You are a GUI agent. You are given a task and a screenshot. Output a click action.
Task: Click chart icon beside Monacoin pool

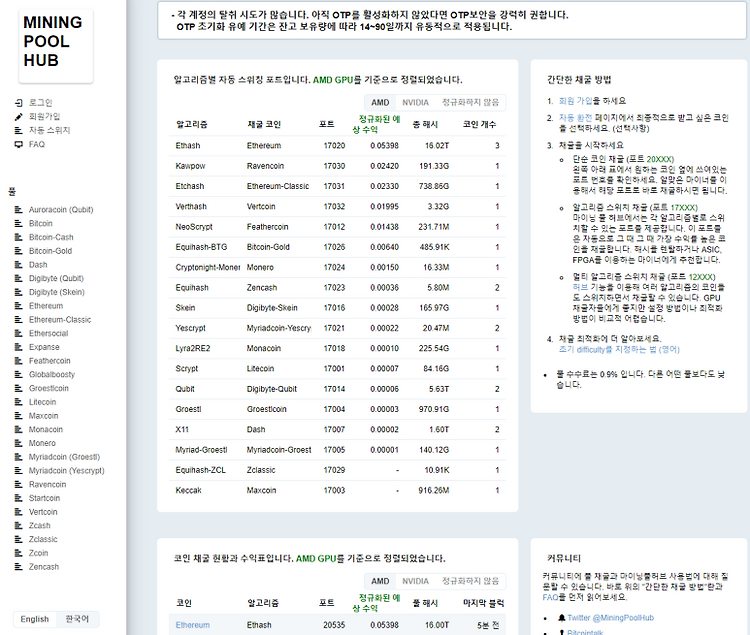(19, 429)
